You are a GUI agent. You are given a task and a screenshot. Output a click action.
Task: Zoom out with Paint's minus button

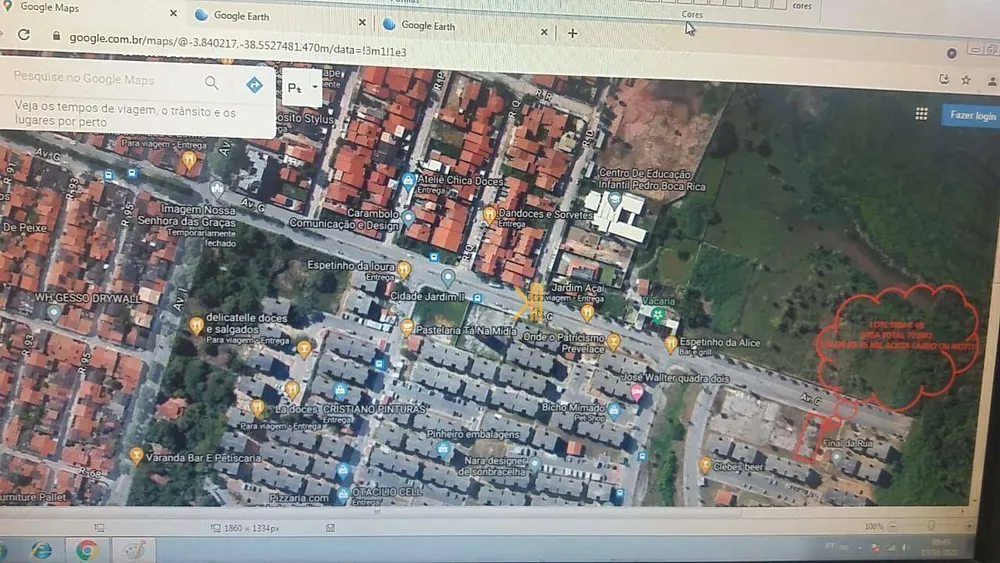click(892, 527)
